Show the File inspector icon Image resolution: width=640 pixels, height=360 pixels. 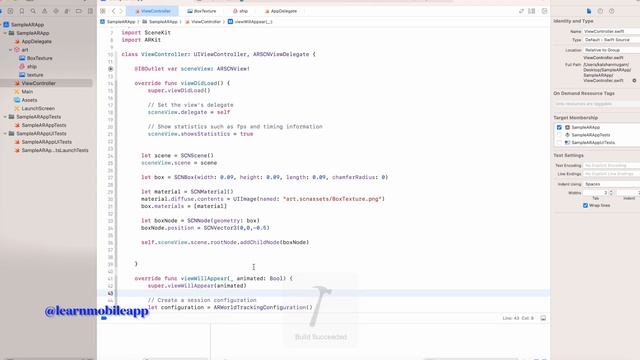589,11
